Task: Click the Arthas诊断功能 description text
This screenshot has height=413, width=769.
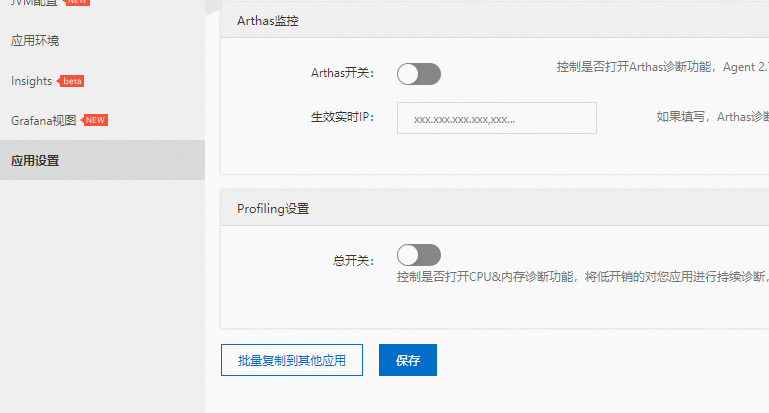Action: coord(661,67)
